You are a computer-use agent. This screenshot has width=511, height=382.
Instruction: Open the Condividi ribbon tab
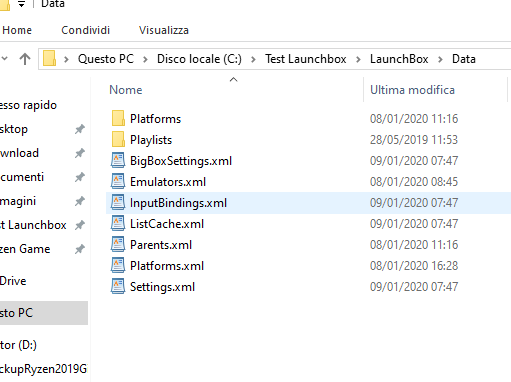pyautogui.click(x=86, y=30)
